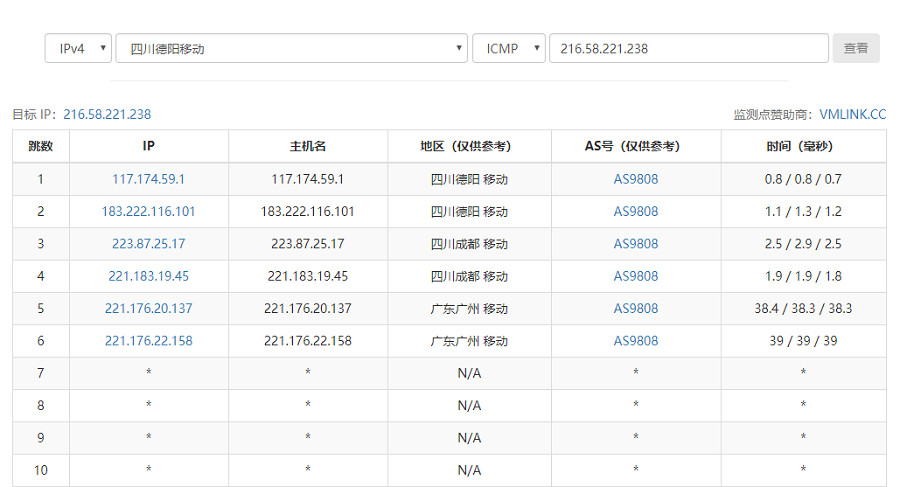900x487 pixels.
Task: Click the AS号 column header
Action: pos(636,146)
